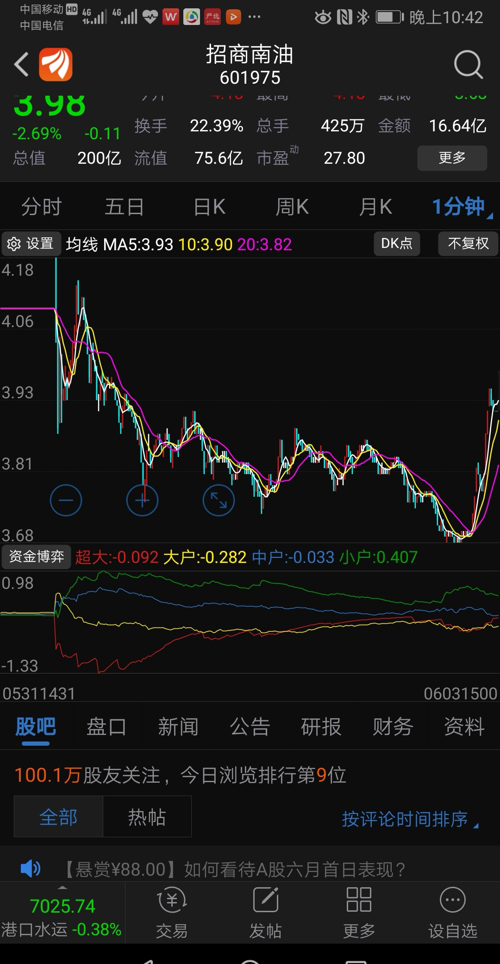The width and height of the screenshot is (500, 964).
Task: Open the 公告 tab
Action: (x=250, y=727)
